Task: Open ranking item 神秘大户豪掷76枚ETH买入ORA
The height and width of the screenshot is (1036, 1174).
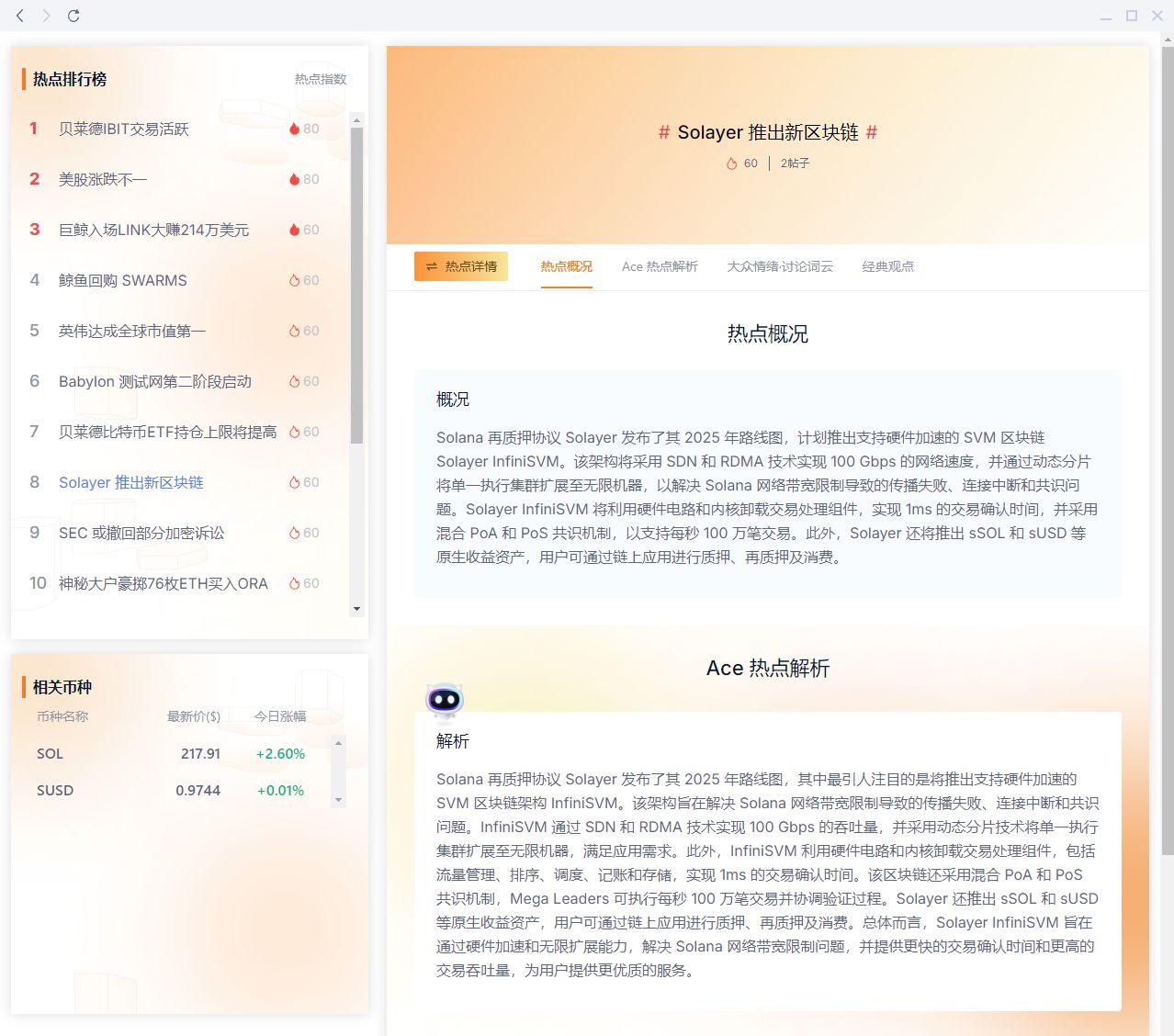Action: [164, 583]
